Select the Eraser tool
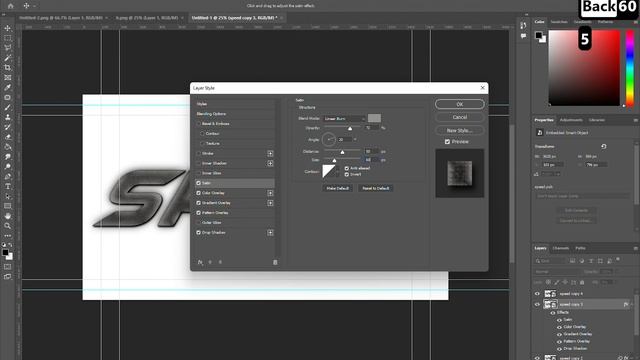 click(7, 137)
